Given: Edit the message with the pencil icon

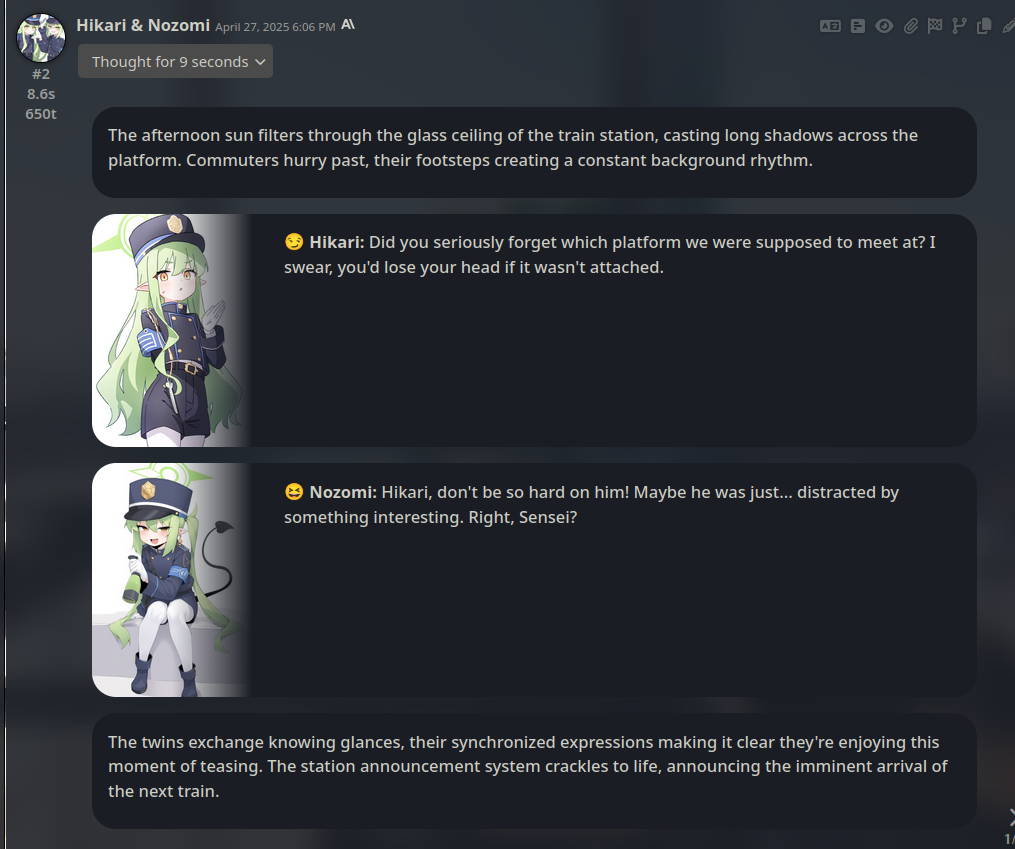Looking at the screenshot, I should point(1008,26).
